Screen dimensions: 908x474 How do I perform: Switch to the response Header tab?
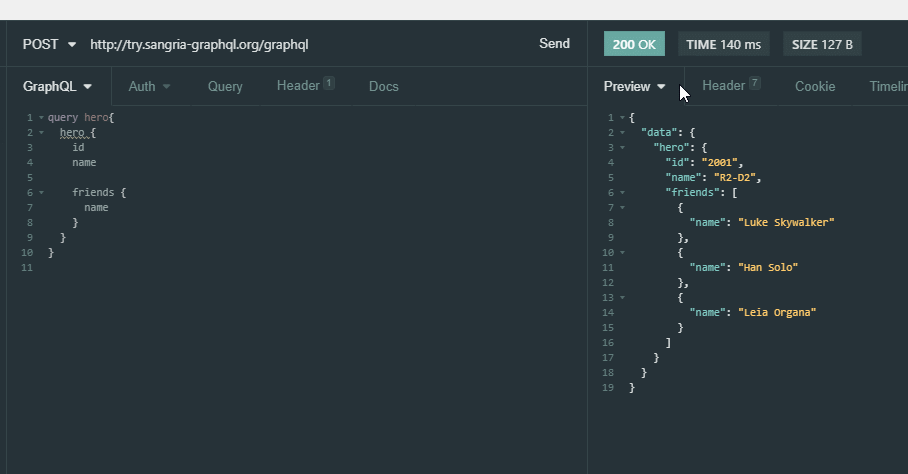pyautogui.click(x=730, y=86)
